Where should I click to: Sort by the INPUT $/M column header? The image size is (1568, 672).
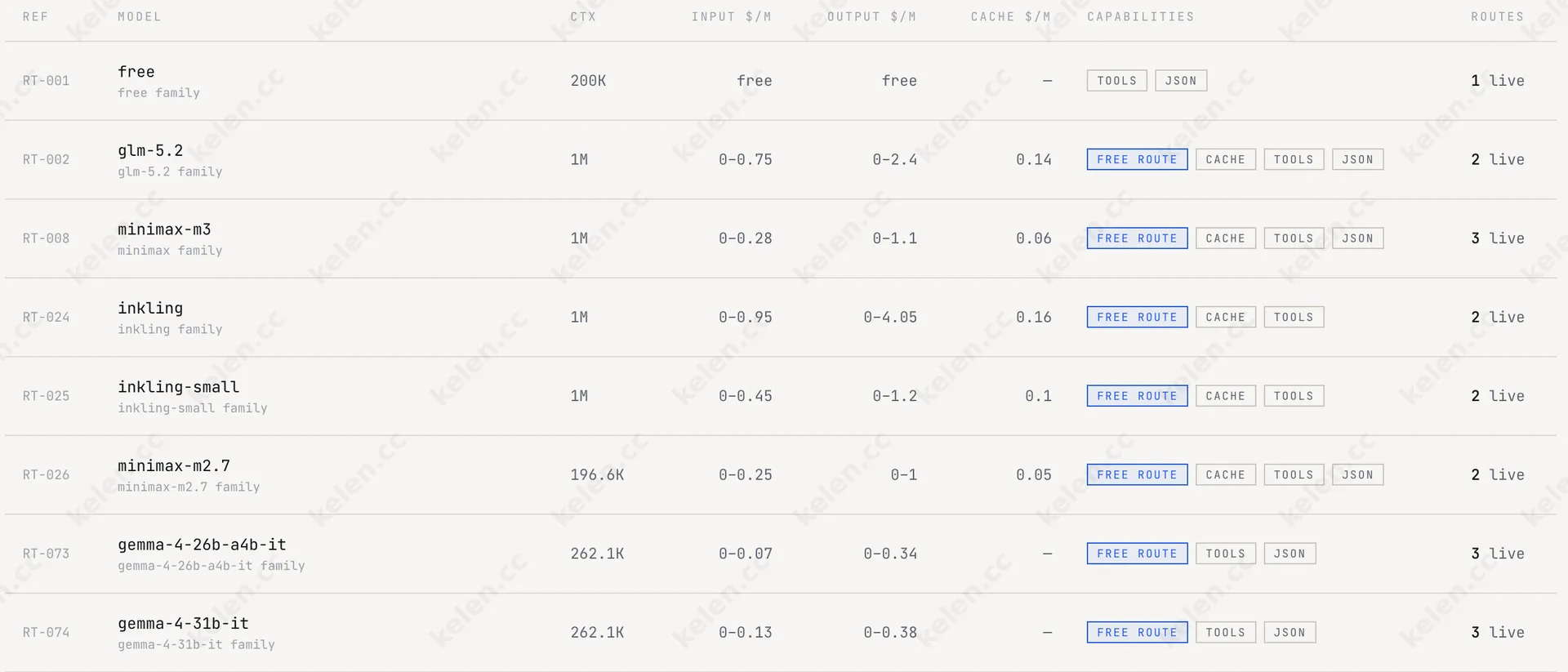(731, 16)
